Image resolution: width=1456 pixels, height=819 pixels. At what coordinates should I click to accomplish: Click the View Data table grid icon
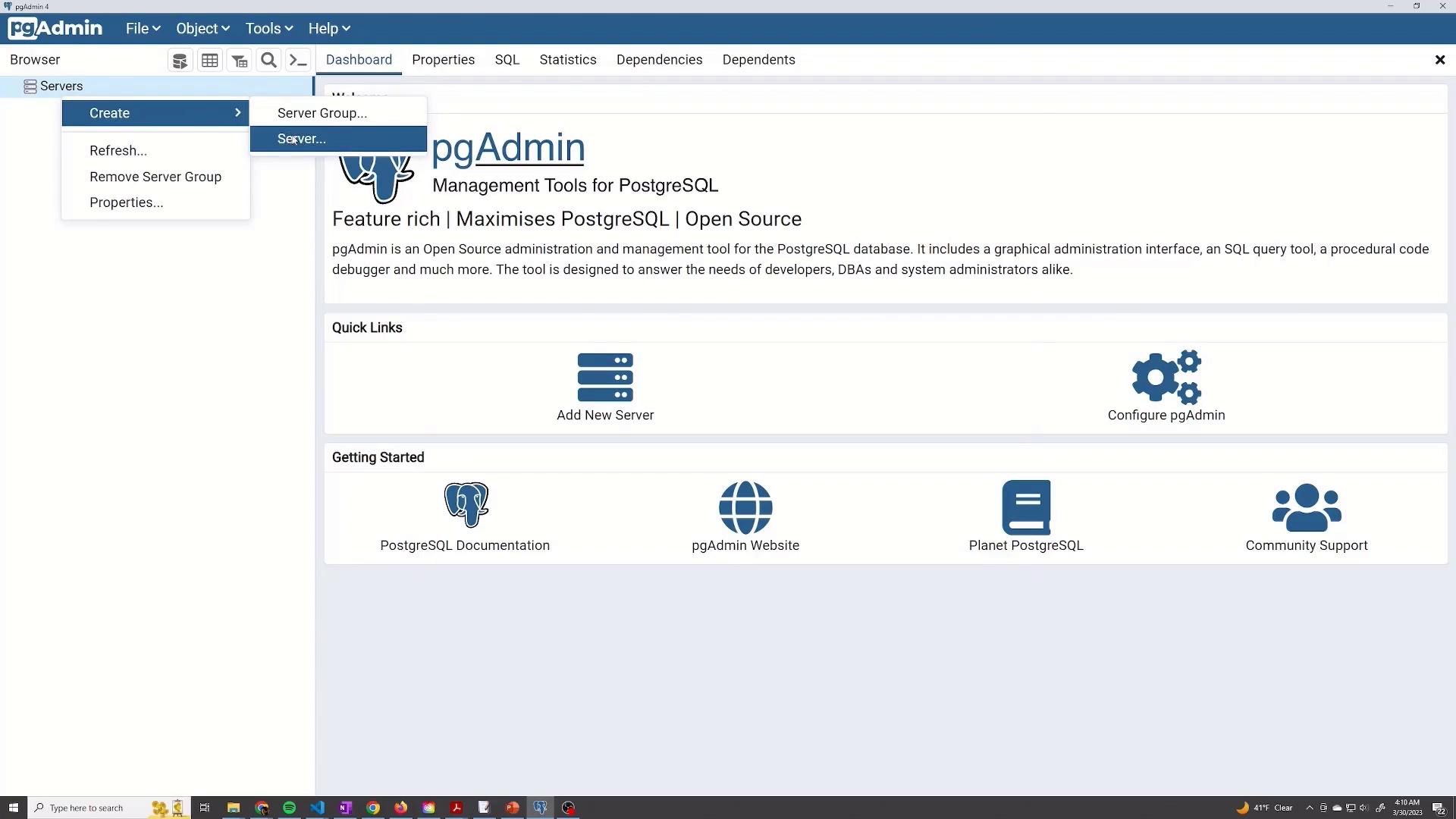pyautogui.click(x=210, y=61)
